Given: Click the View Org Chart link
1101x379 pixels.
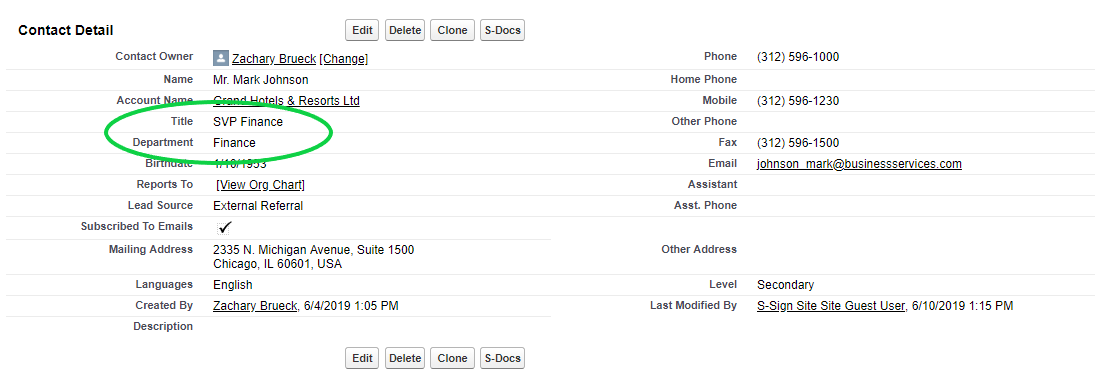Looking at the screenshot, I should pyautogui.click(x=261, y=185).
